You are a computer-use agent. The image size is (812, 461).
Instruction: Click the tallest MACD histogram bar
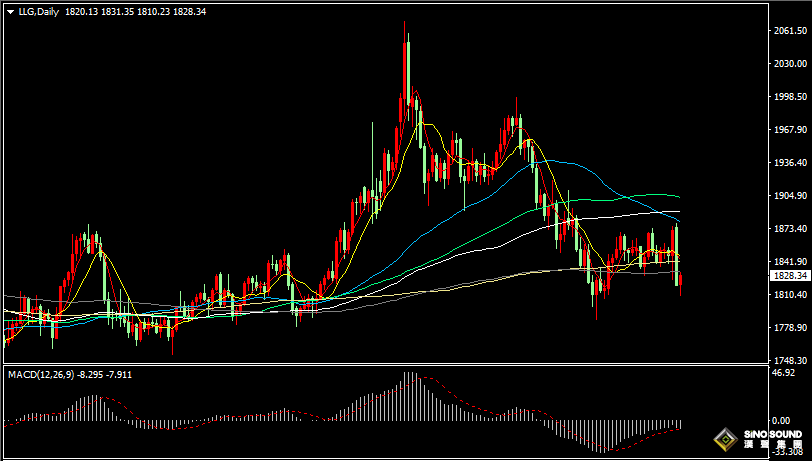pos(409,396)
